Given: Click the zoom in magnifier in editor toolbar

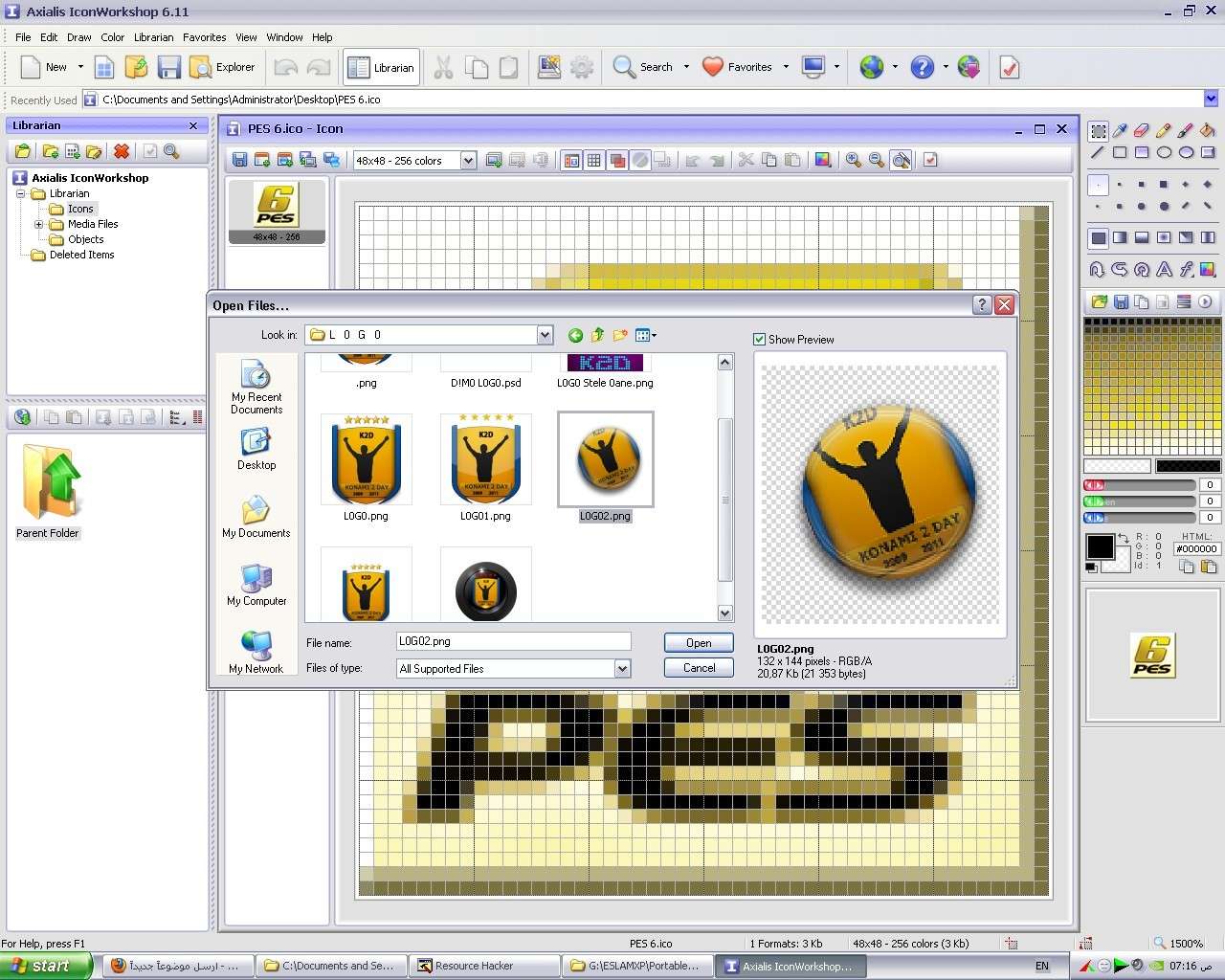Looking at the screenshot, I should (x=853, y=160).
